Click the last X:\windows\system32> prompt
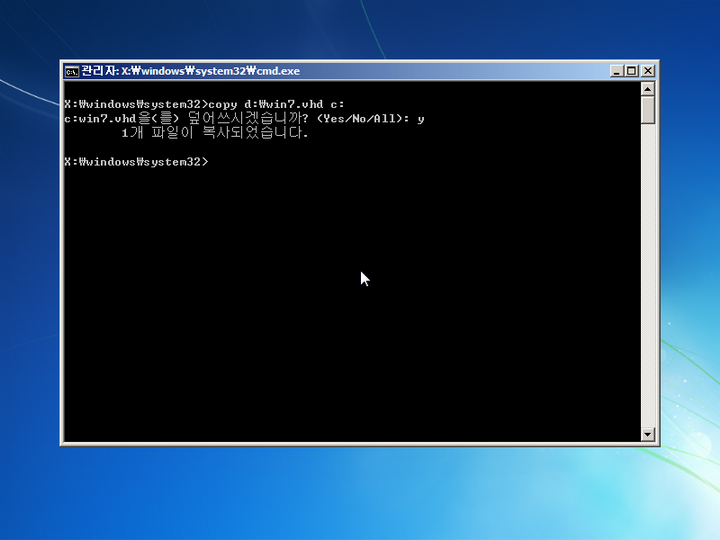 tap(136, 162)
